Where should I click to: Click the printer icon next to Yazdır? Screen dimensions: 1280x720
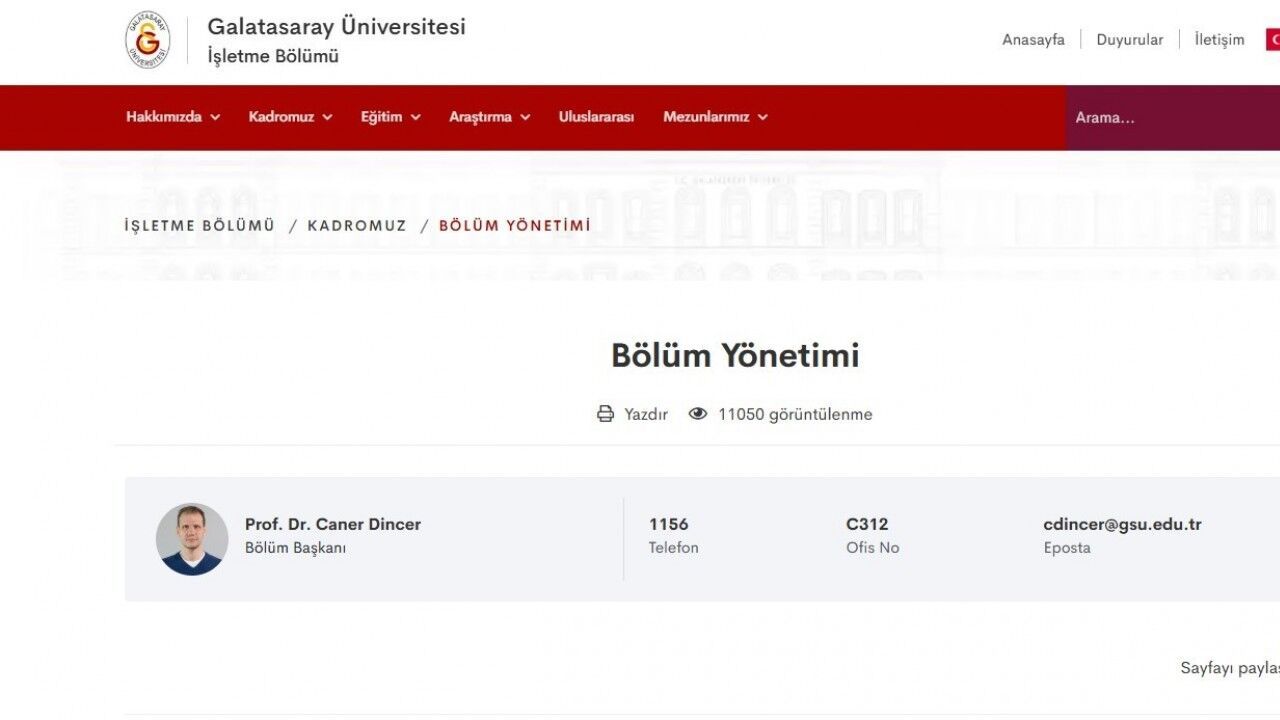[605, 414]
